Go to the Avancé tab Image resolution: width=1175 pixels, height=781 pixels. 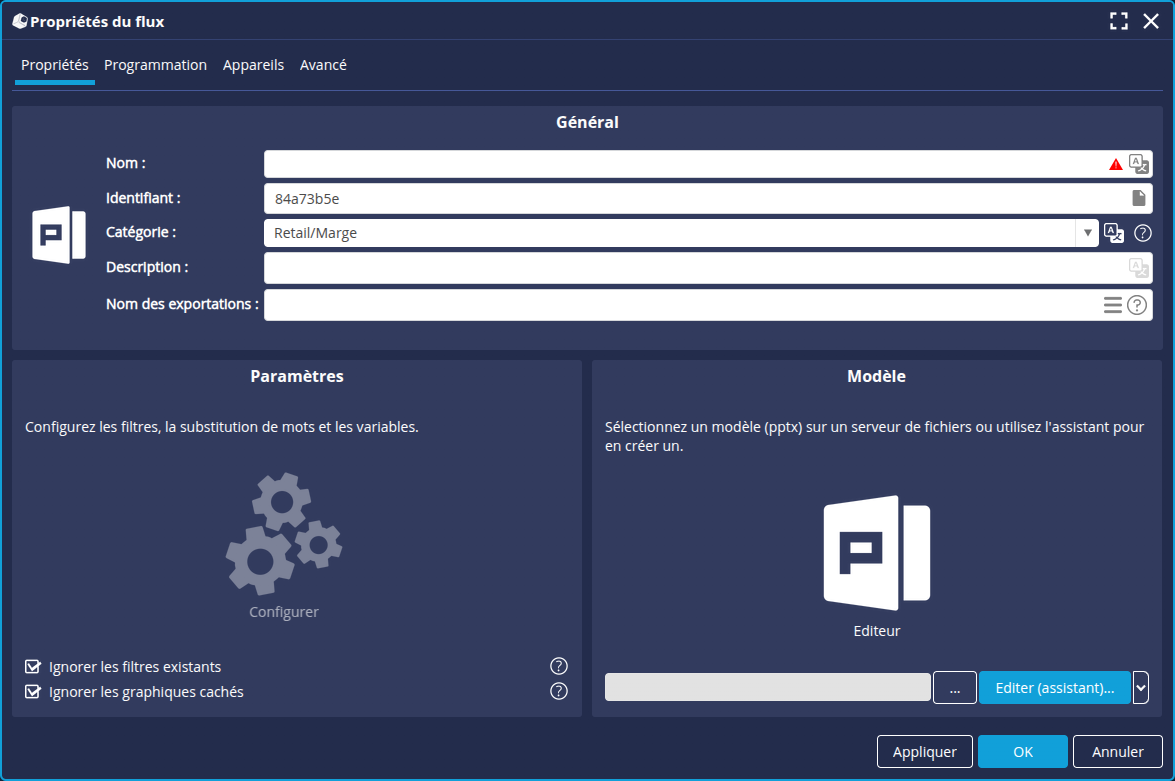click(x=323, y=65)
